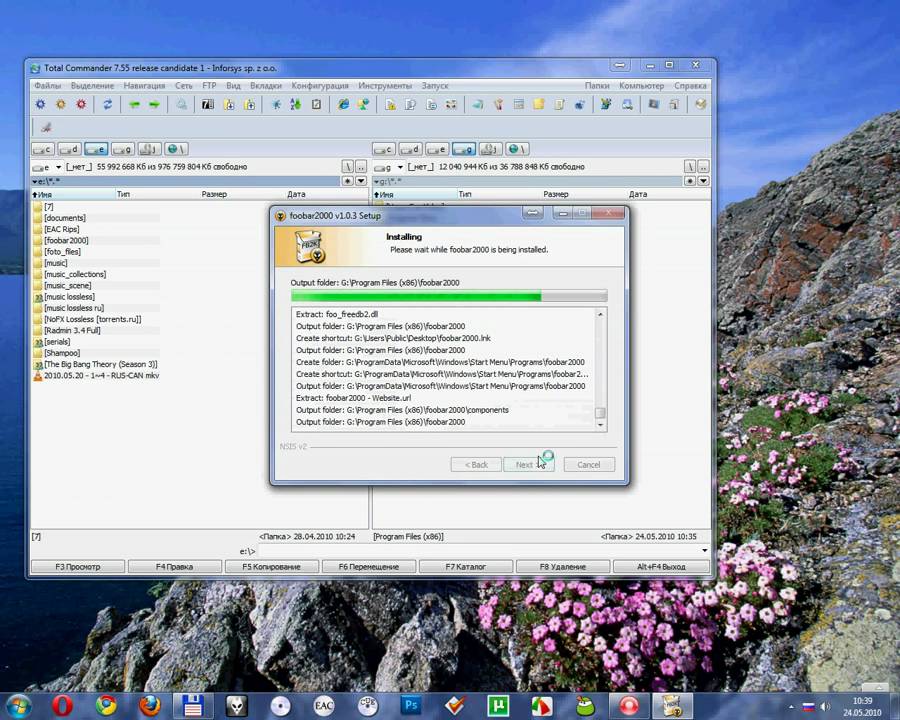Click the blue gear icon in Total Commander toolbar

click(40, 104)
